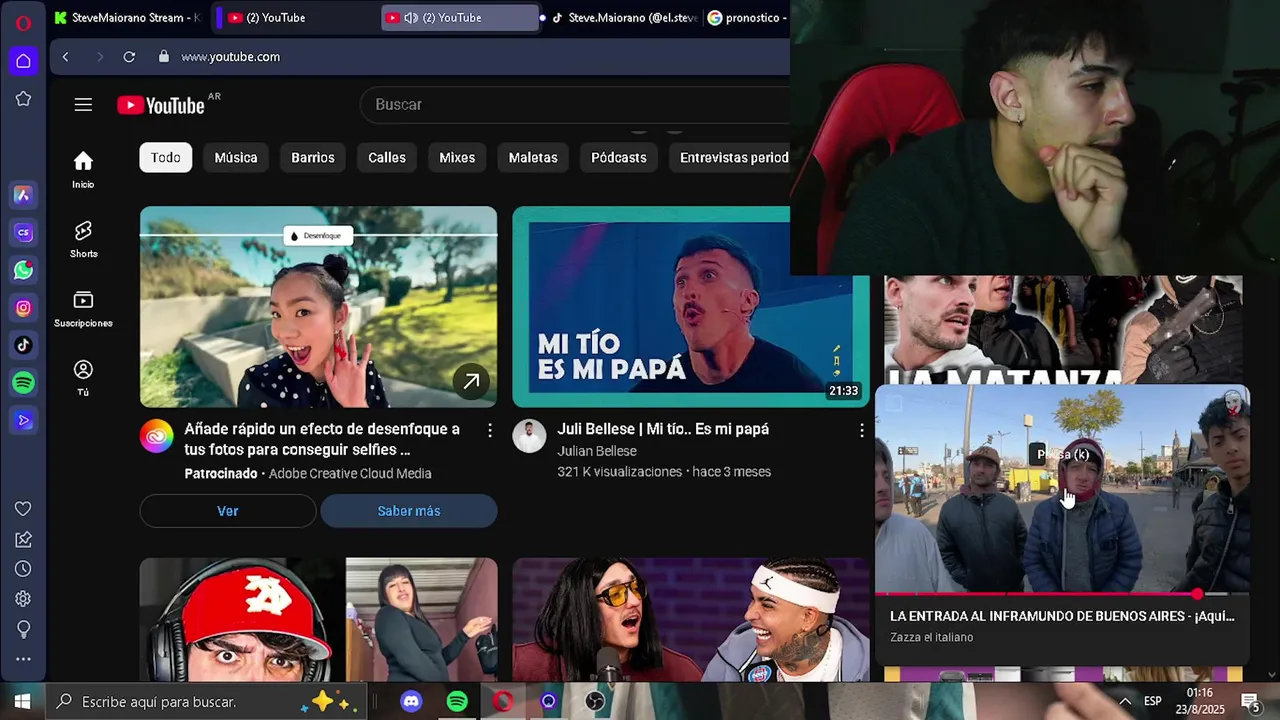Select the active (2) YouTube tab
Image resolution: width=1280 pixels, height=720 pixels.
[x=460, y=18]
